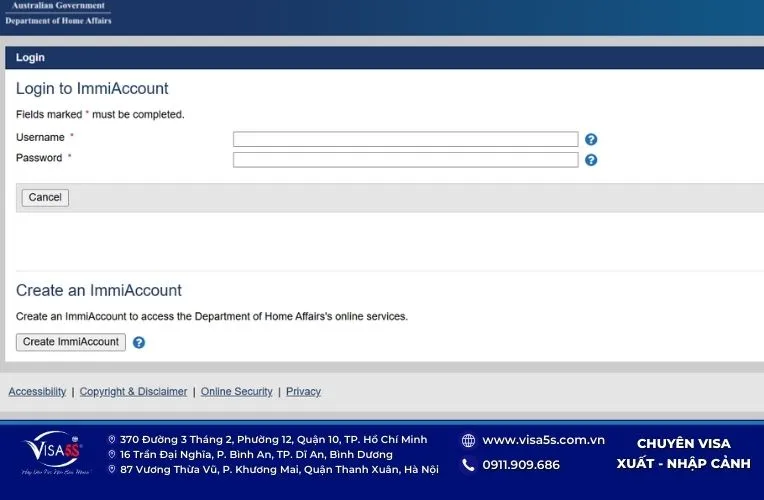Screen dimensions: 764x500
Task: Click 'XUẤT - NHẬP CẢNH' banner text
Action: 684,463
